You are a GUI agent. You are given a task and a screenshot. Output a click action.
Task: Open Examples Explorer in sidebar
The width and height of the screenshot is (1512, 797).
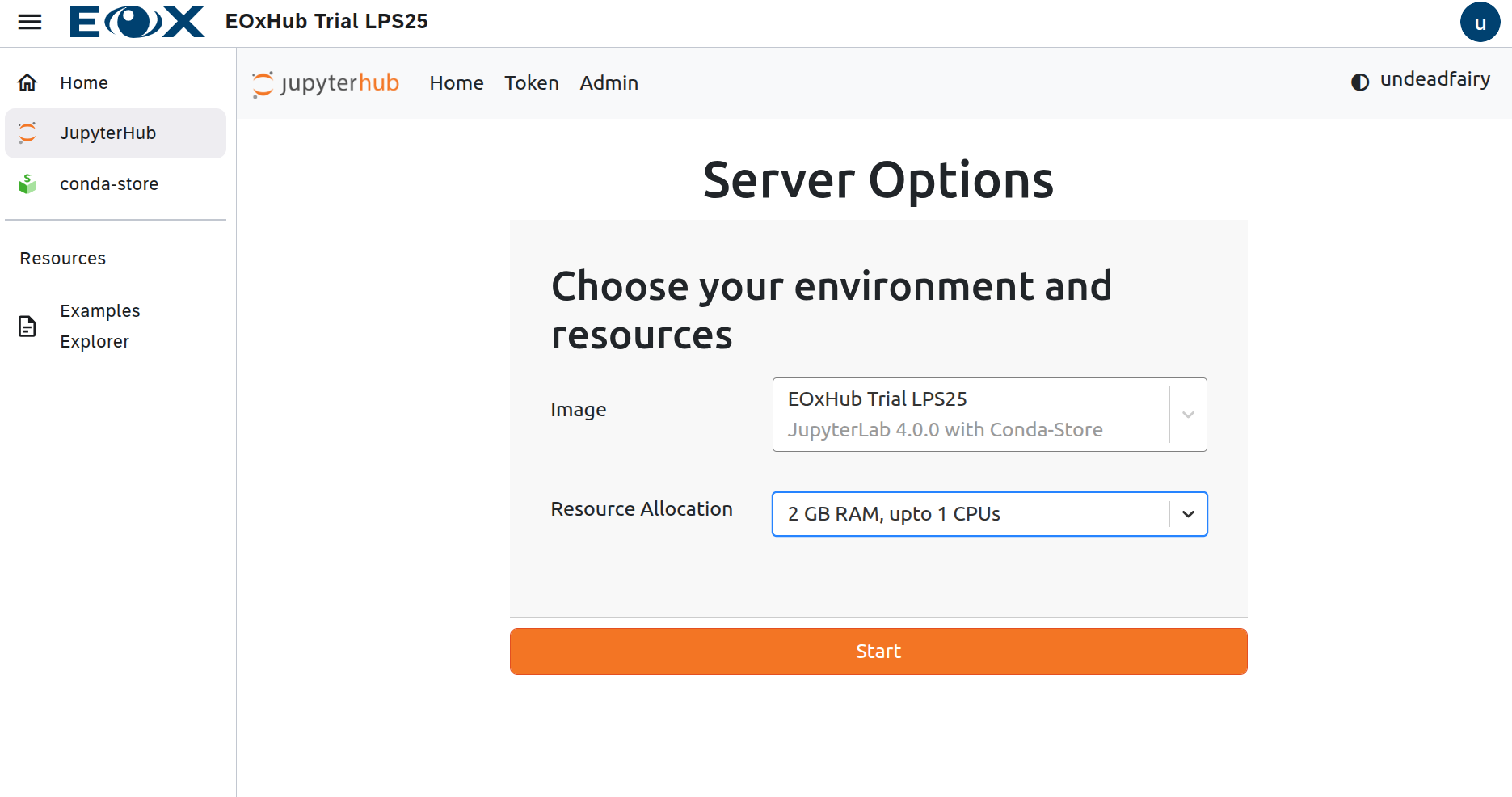point(99,327)
